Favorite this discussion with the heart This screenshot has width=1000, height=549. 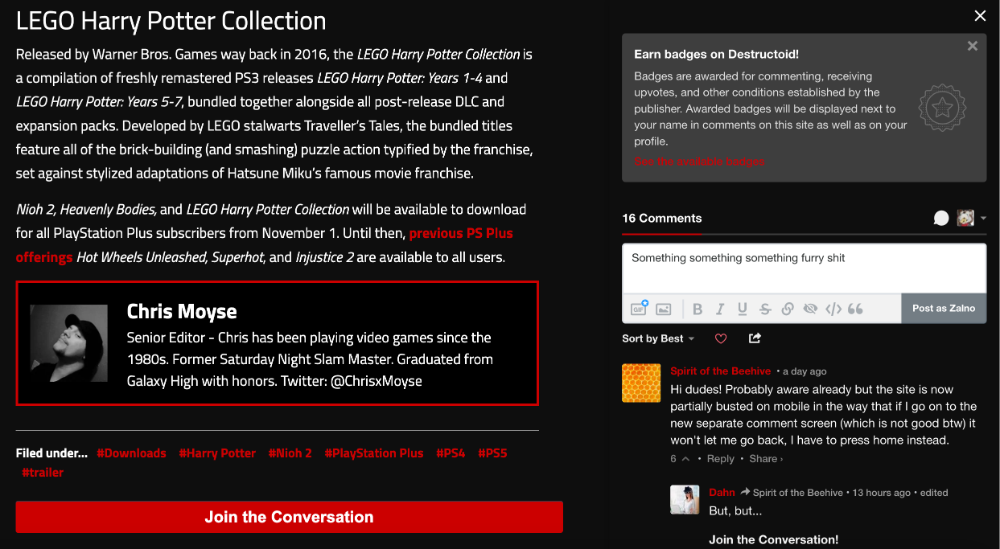point(720,339)
